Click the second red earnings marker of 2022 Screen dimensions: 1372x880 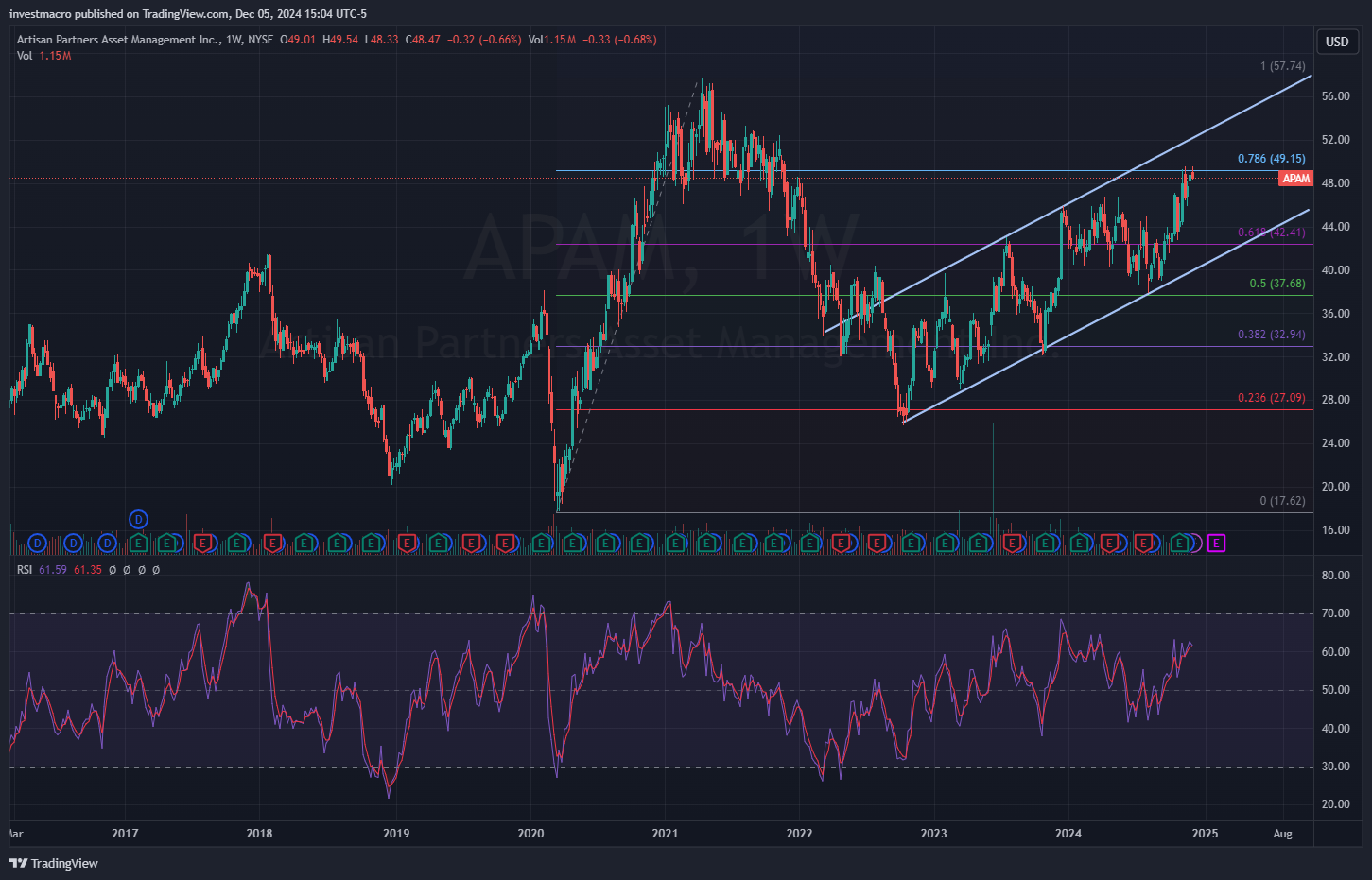click(877, 544)
